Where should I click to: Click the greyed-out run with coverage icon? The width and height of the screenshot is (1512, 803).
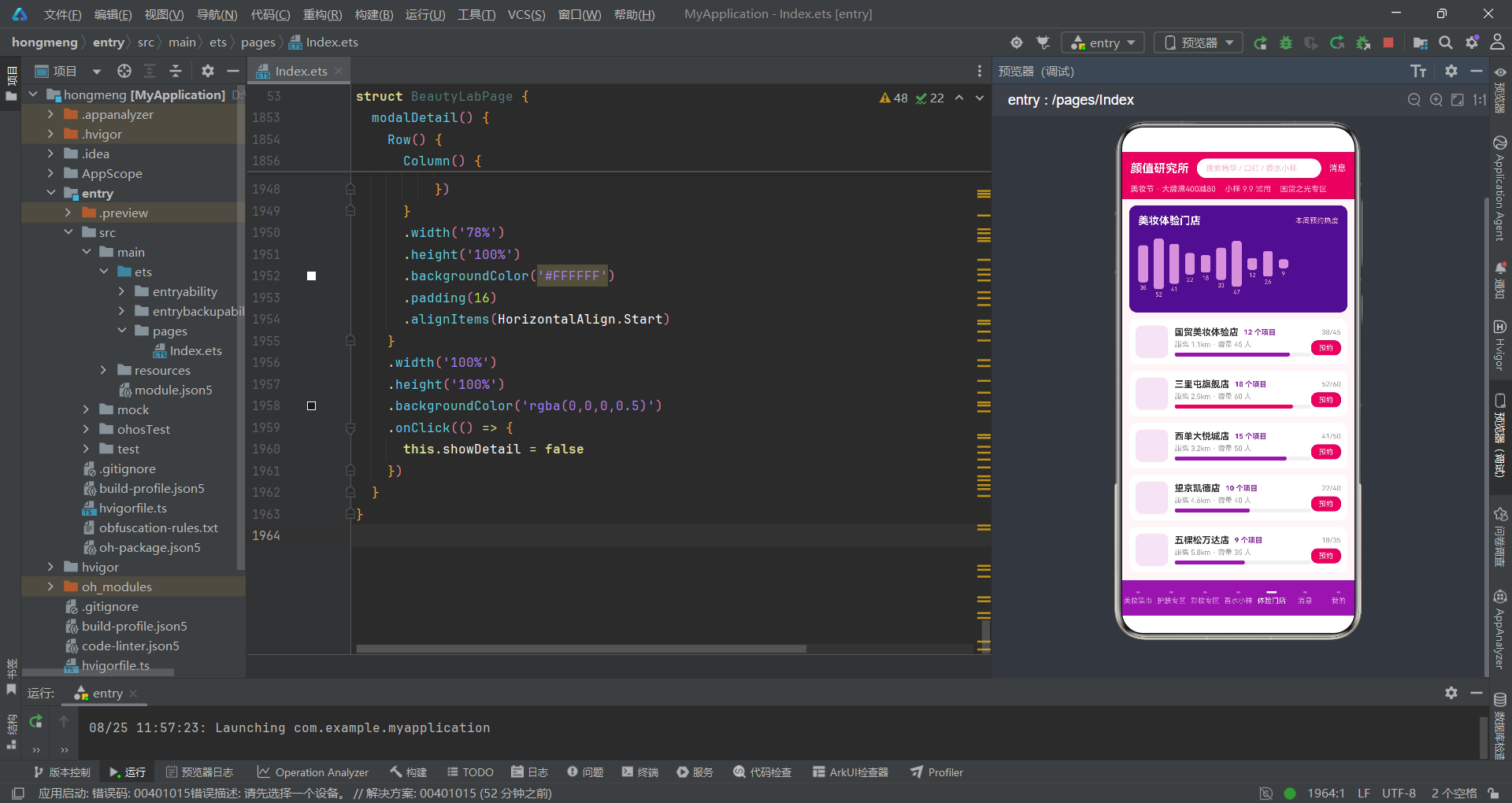click(x=1311, y=43)
